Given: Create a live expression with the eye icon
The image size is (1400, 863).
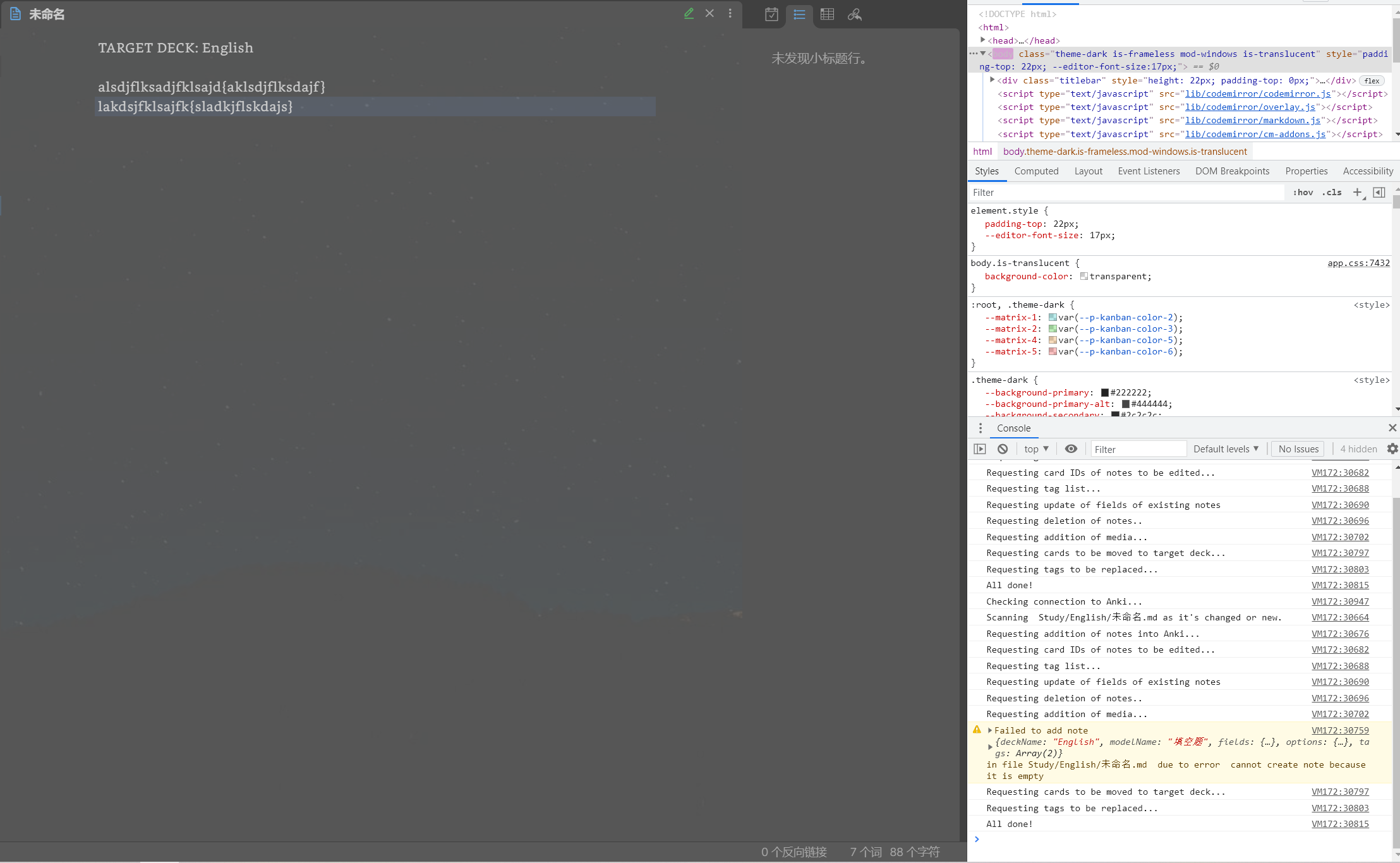Looking at the screenshot, I should pyautogui.click(x=1070, y=449).
